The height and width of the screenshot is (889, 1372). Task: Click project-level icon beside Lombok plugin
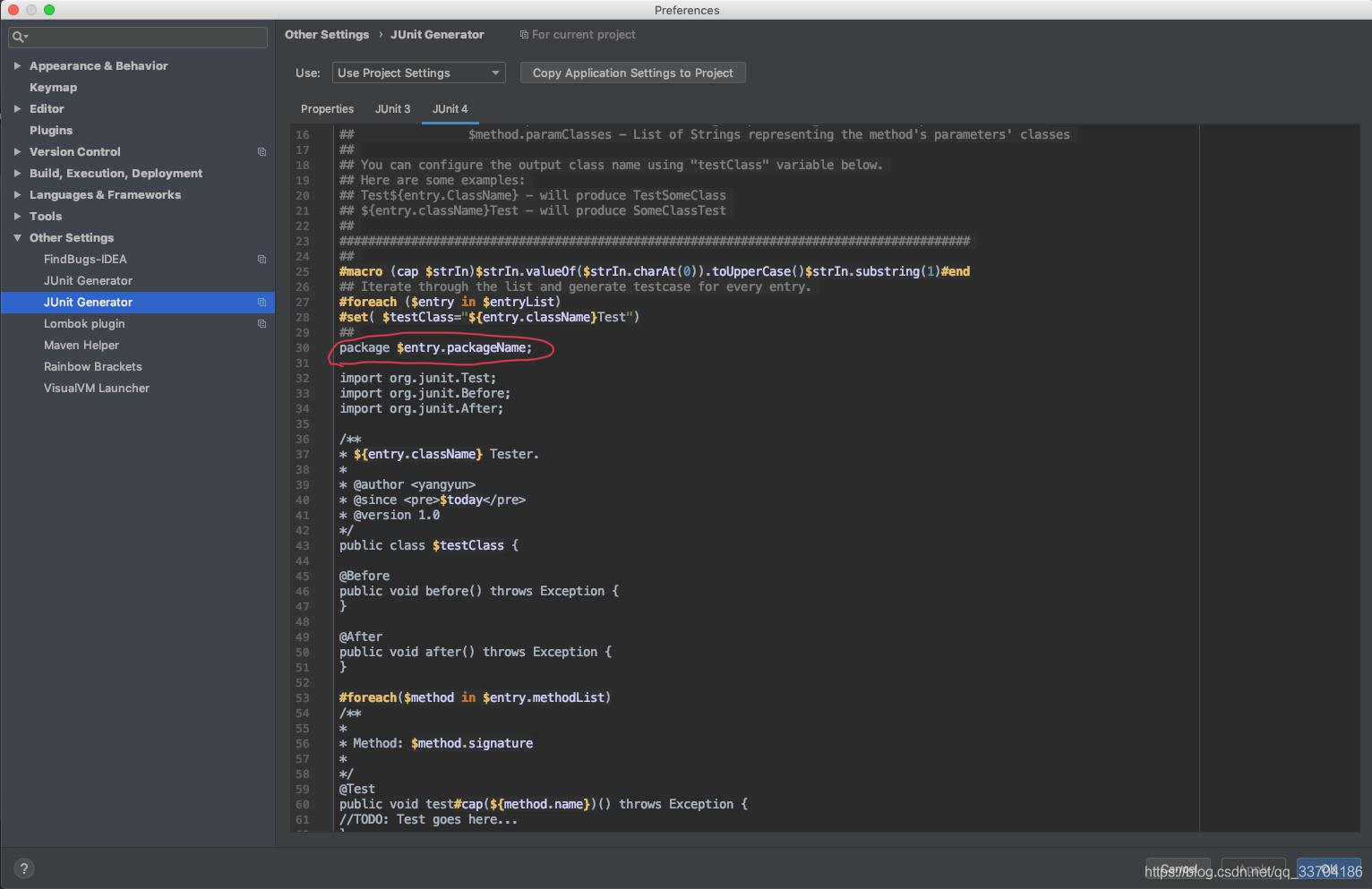click(x=262, y=324)
